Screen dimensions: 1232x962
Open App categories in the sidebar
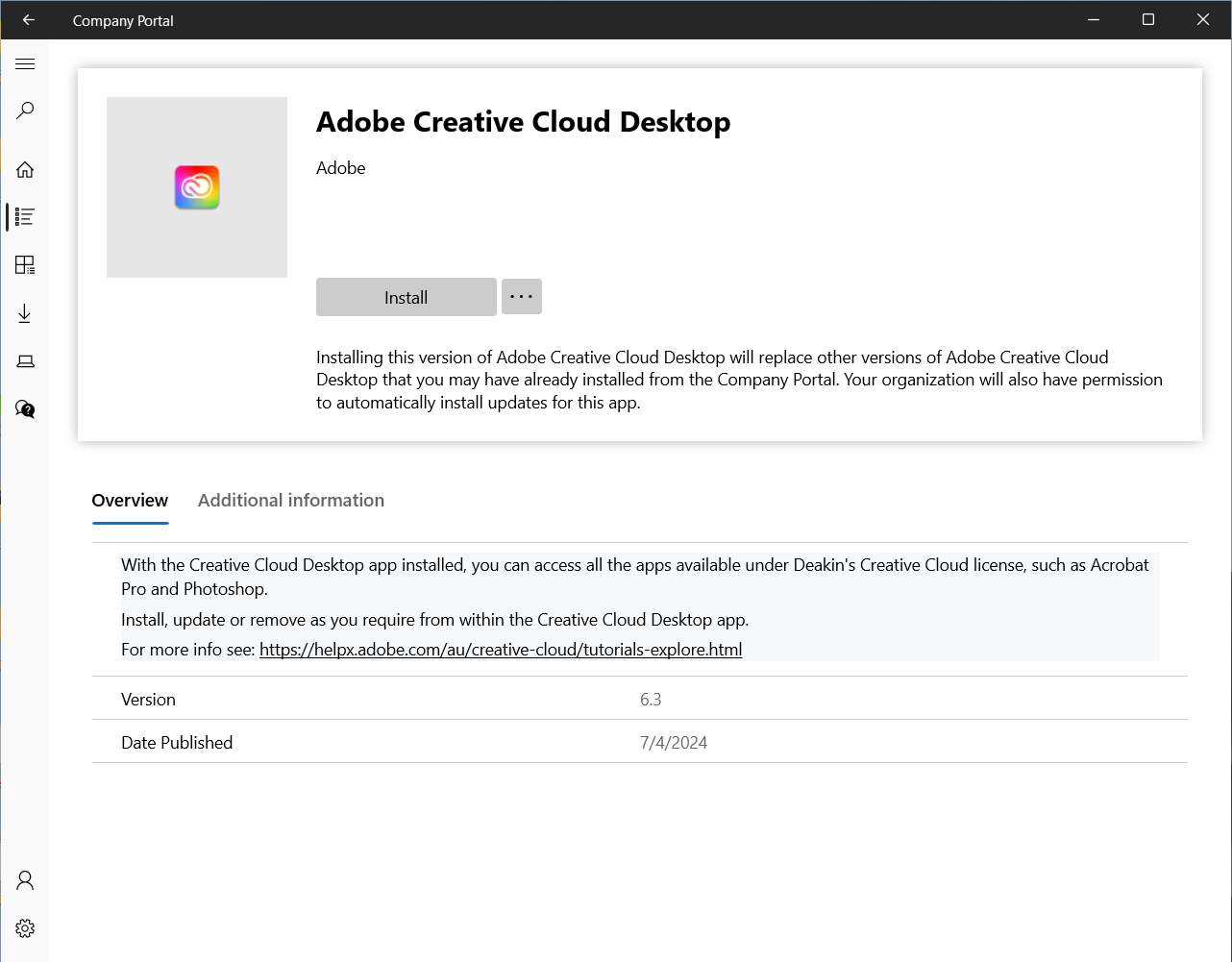pos(25,264)
